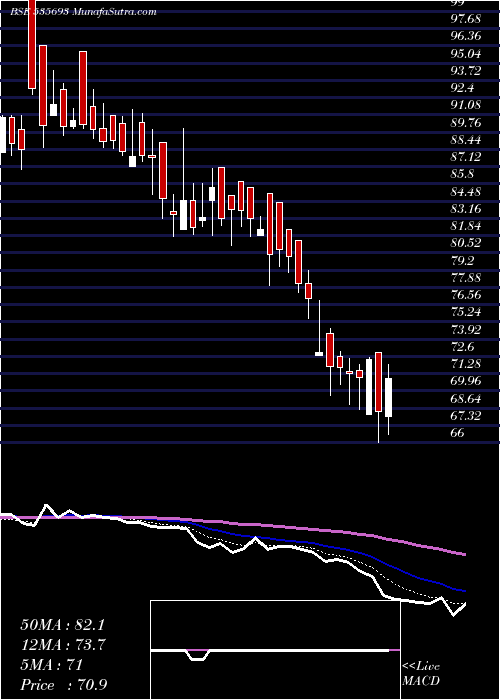The height and width of the screenshot is (700, 500).
Task: Select the 92.4 price axis label
Action: tap(462, 88)
